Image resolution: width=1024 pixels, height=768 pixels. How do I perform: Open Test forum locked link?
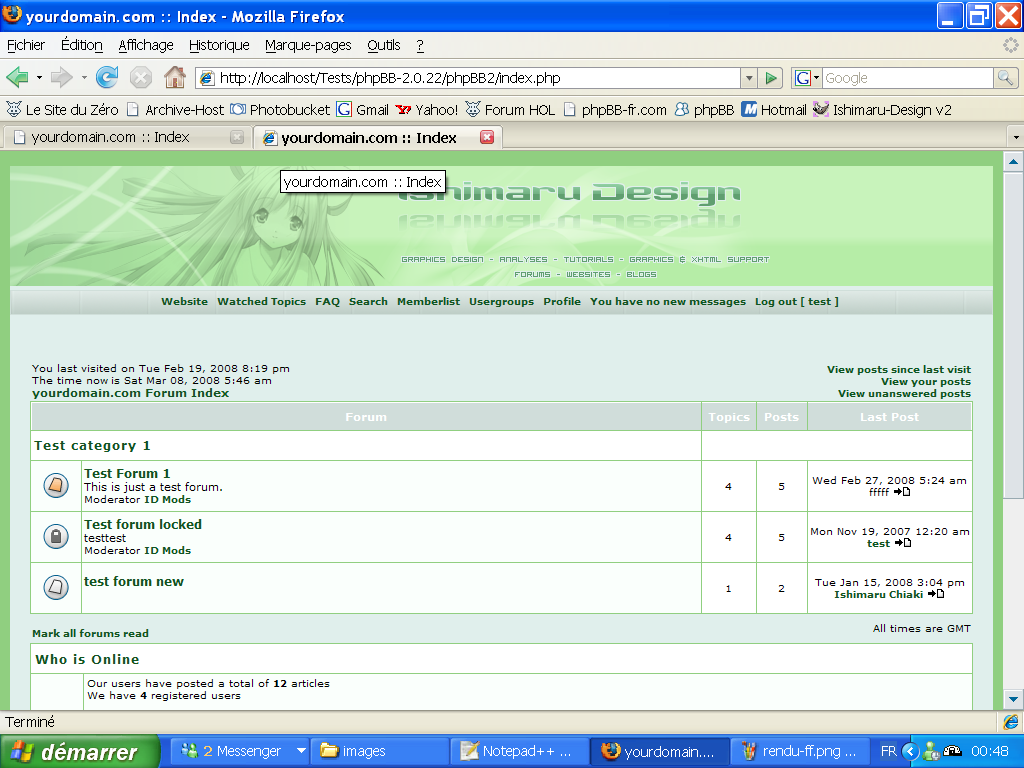142,524
